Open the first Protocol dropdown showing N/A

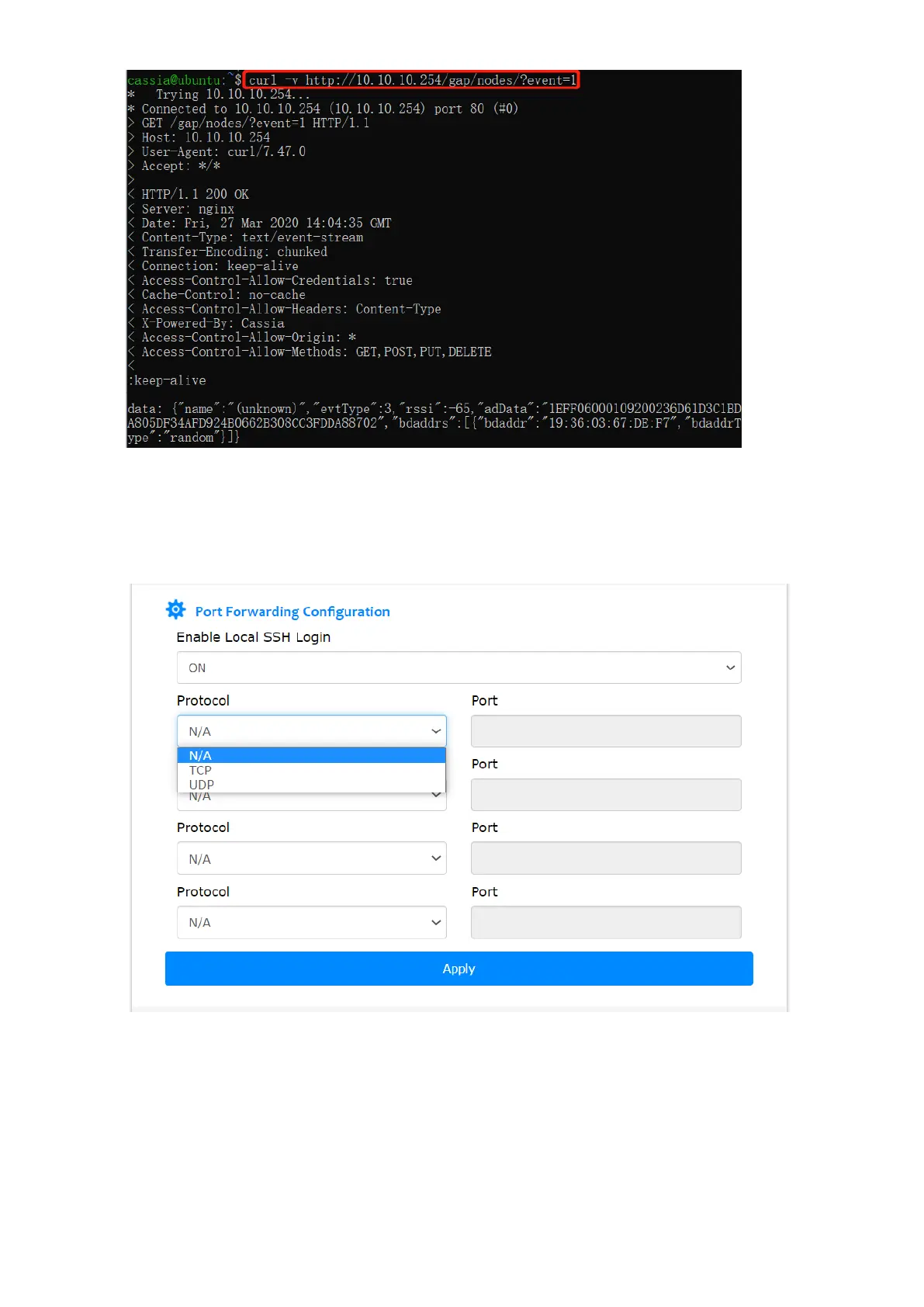pyautogui.click(x=311, y=731)
